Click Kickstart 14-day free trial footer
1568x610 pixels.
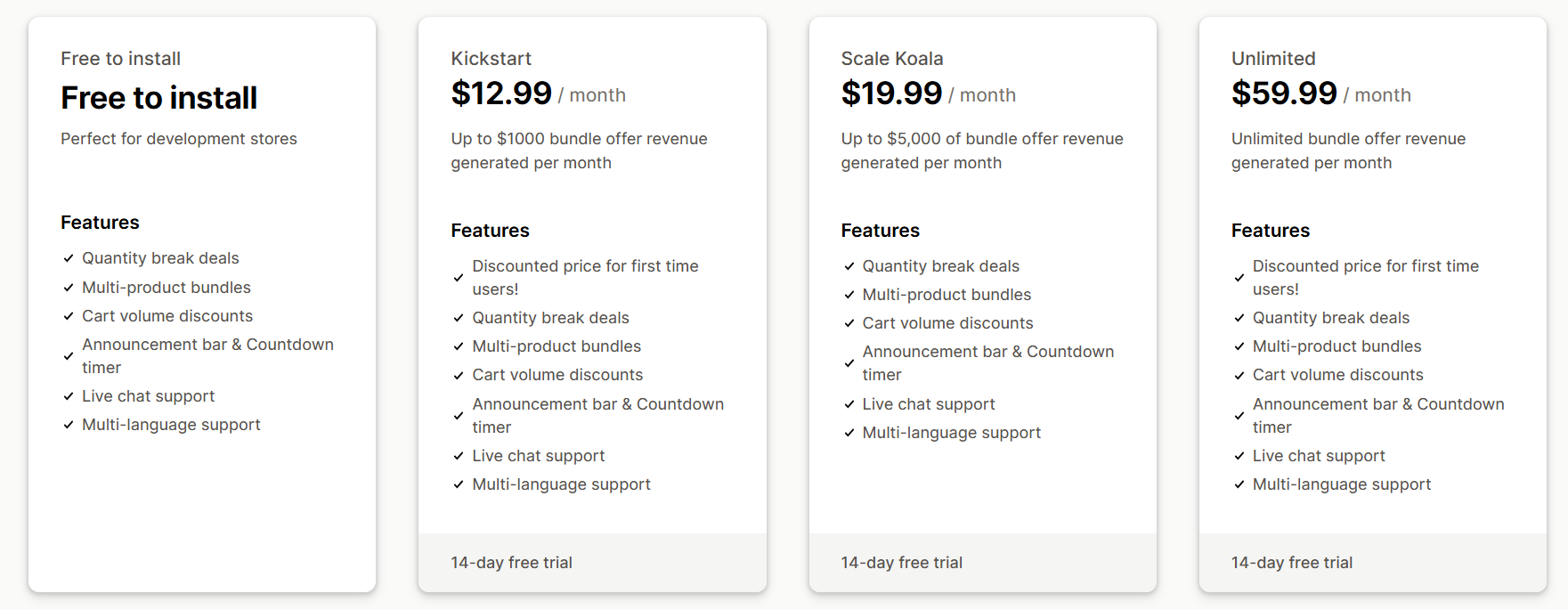(592, 563)
